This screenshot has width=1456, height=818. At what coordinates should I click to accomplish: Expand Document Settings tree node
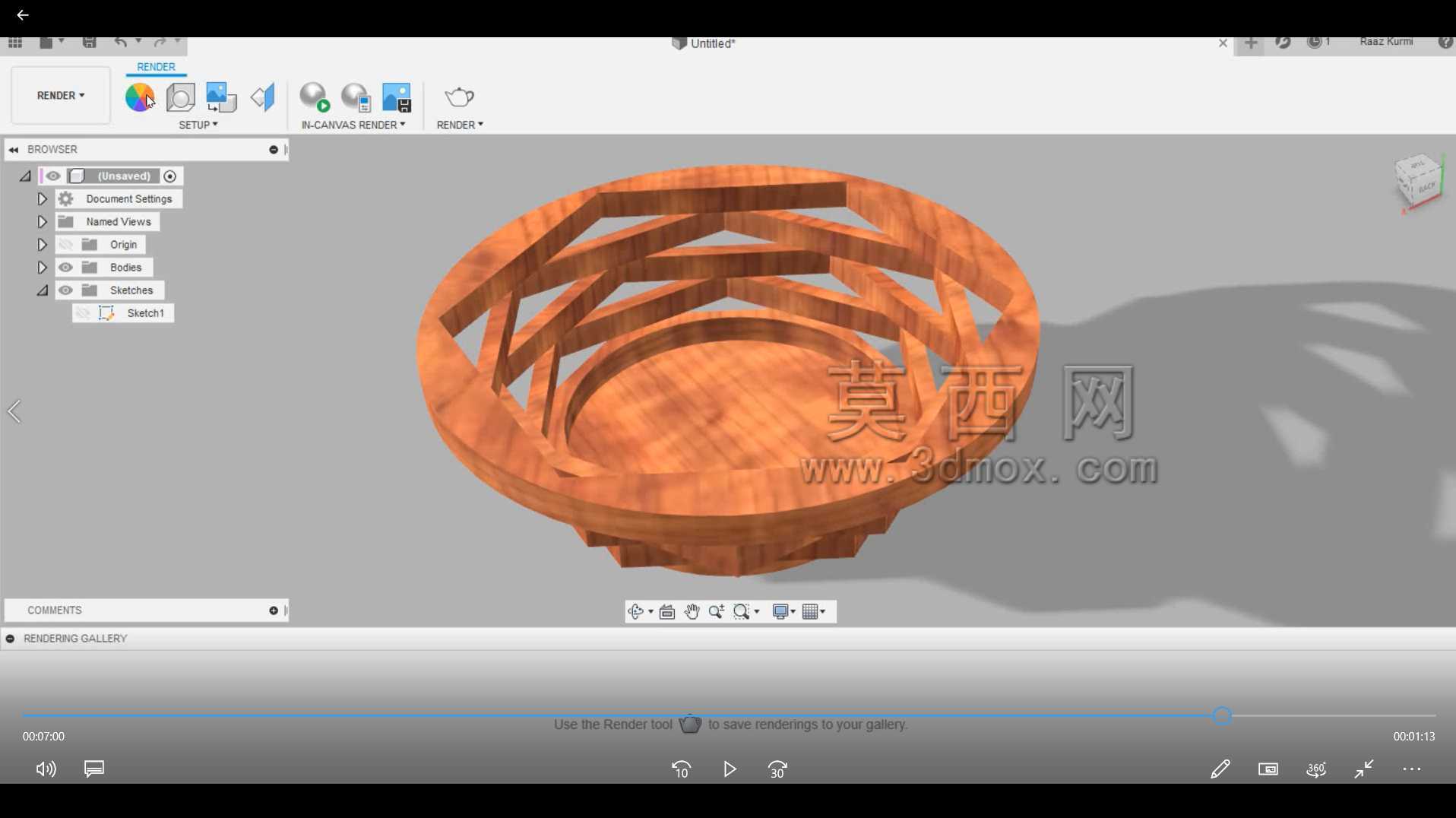click(42, 199)
